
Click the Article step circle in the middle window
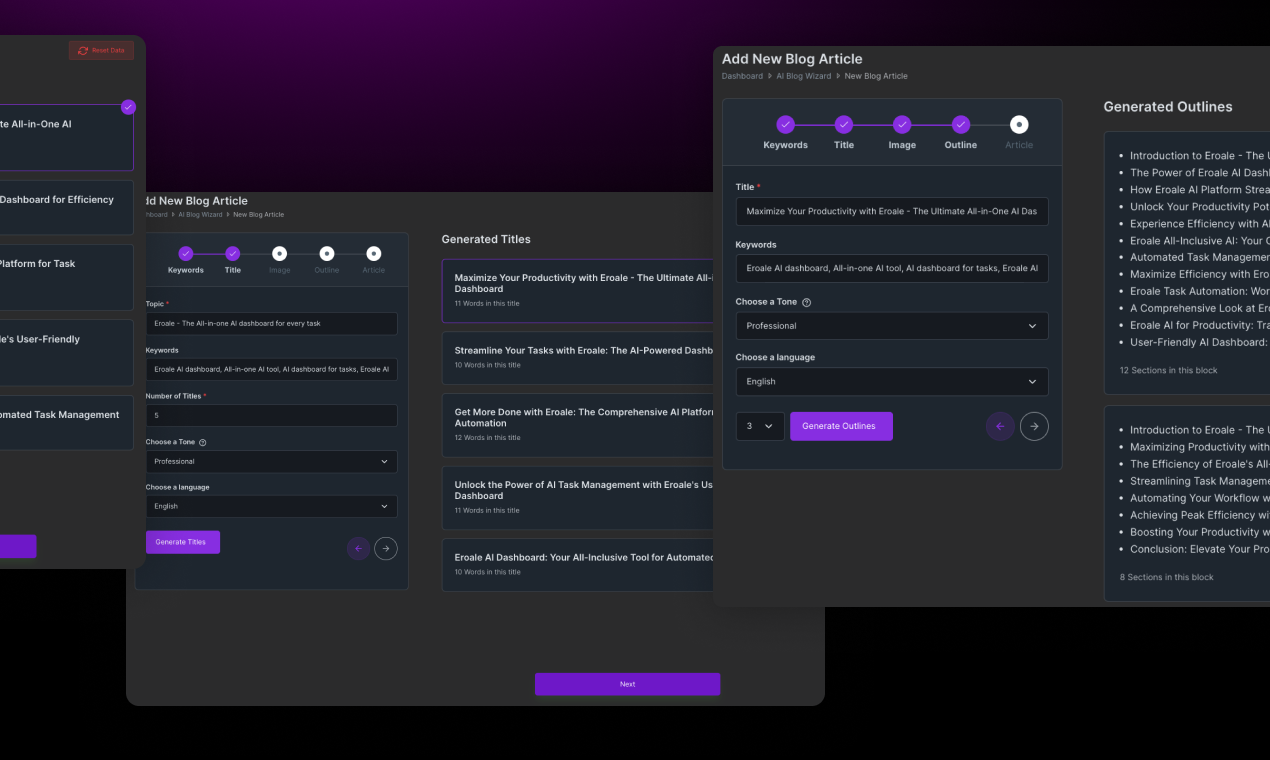tap(374, 254)
